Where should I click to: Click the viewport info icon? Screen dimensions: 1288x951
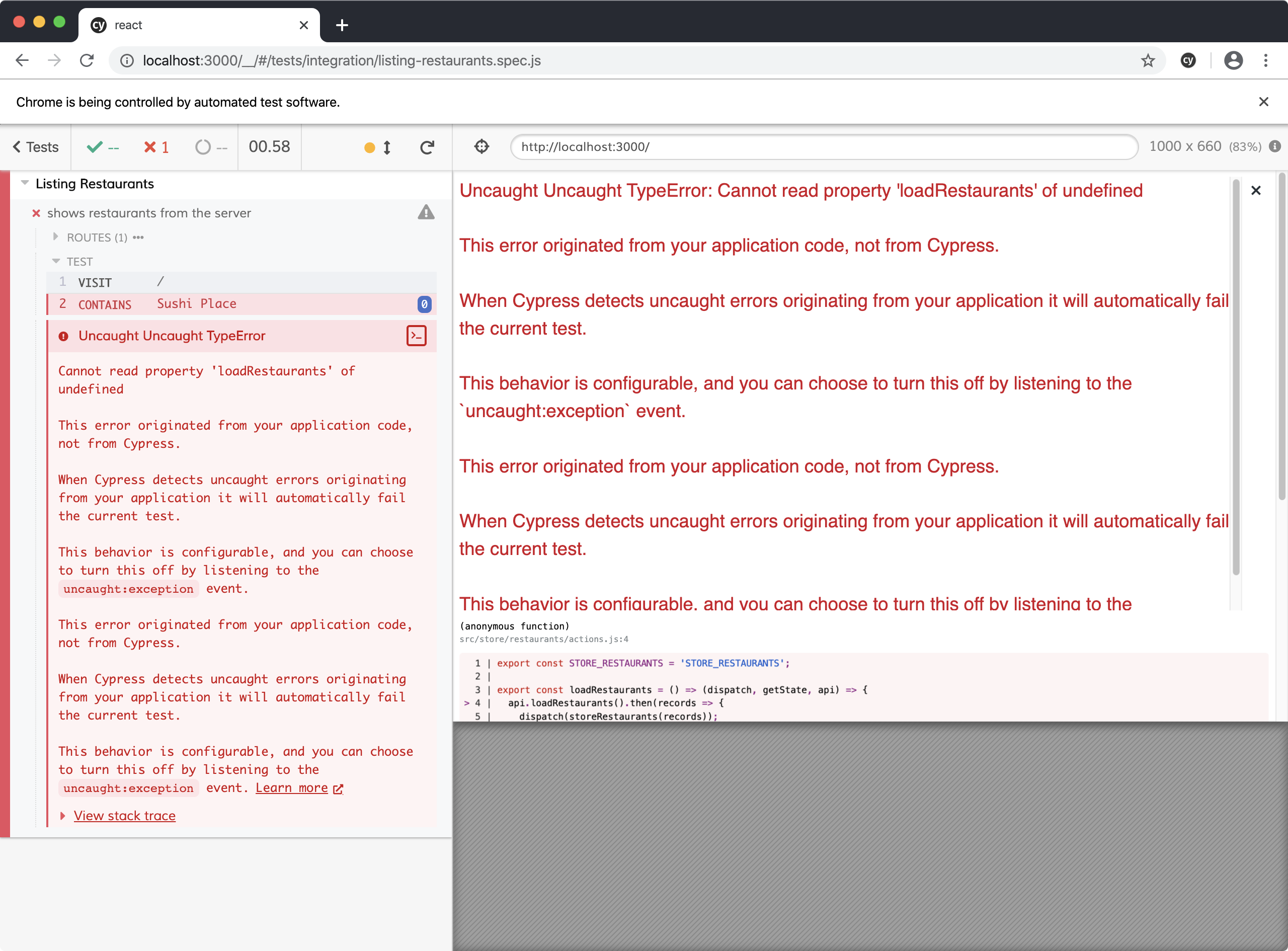click(x=1275, y=146)
